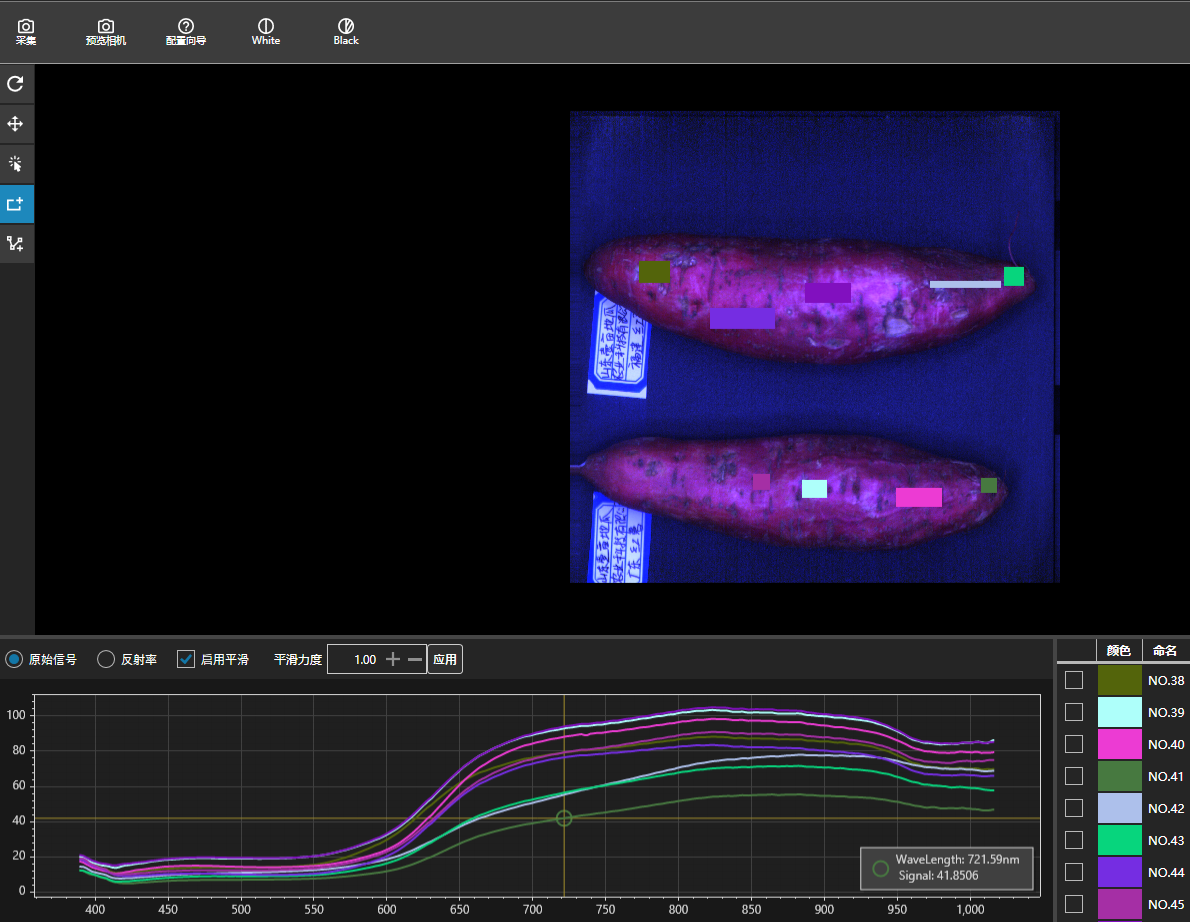Viewport: 1190px width, 922px height.
Task: Uncheck the 启用平滑 checkbox
Action: coord(186,660)
